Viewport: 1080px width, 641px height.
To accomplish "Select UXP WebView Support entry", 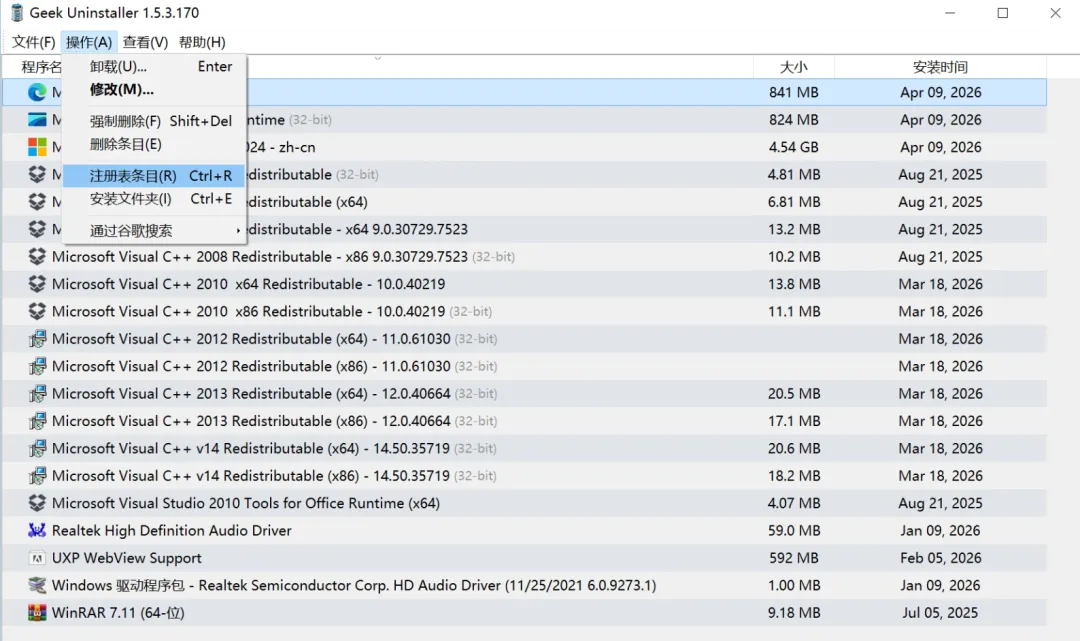I will pos(525,558).
